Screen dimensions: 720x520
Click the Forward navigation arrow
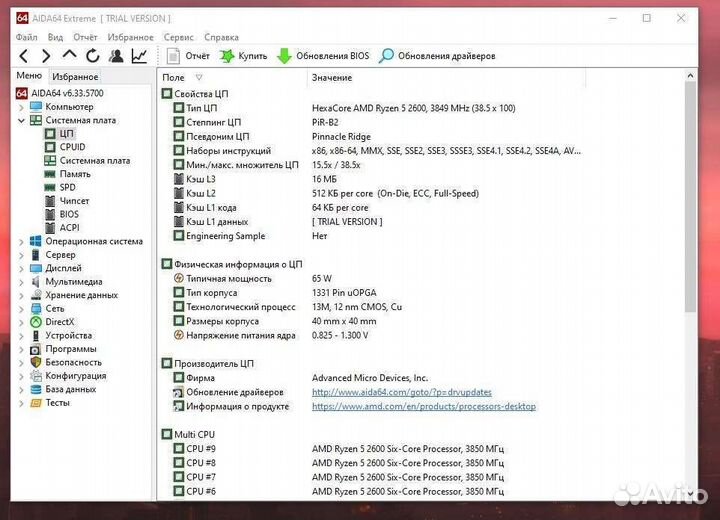[47, 56]
